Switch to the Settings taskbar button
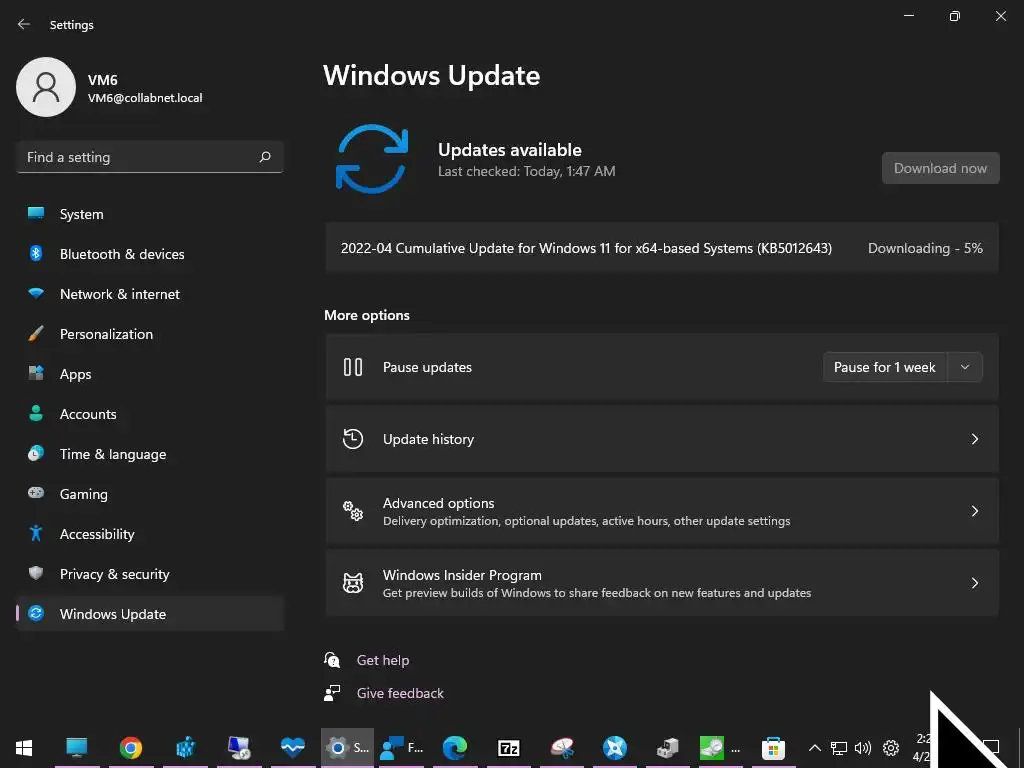The height and width of the screenshot is (768, 1024). 347,747
